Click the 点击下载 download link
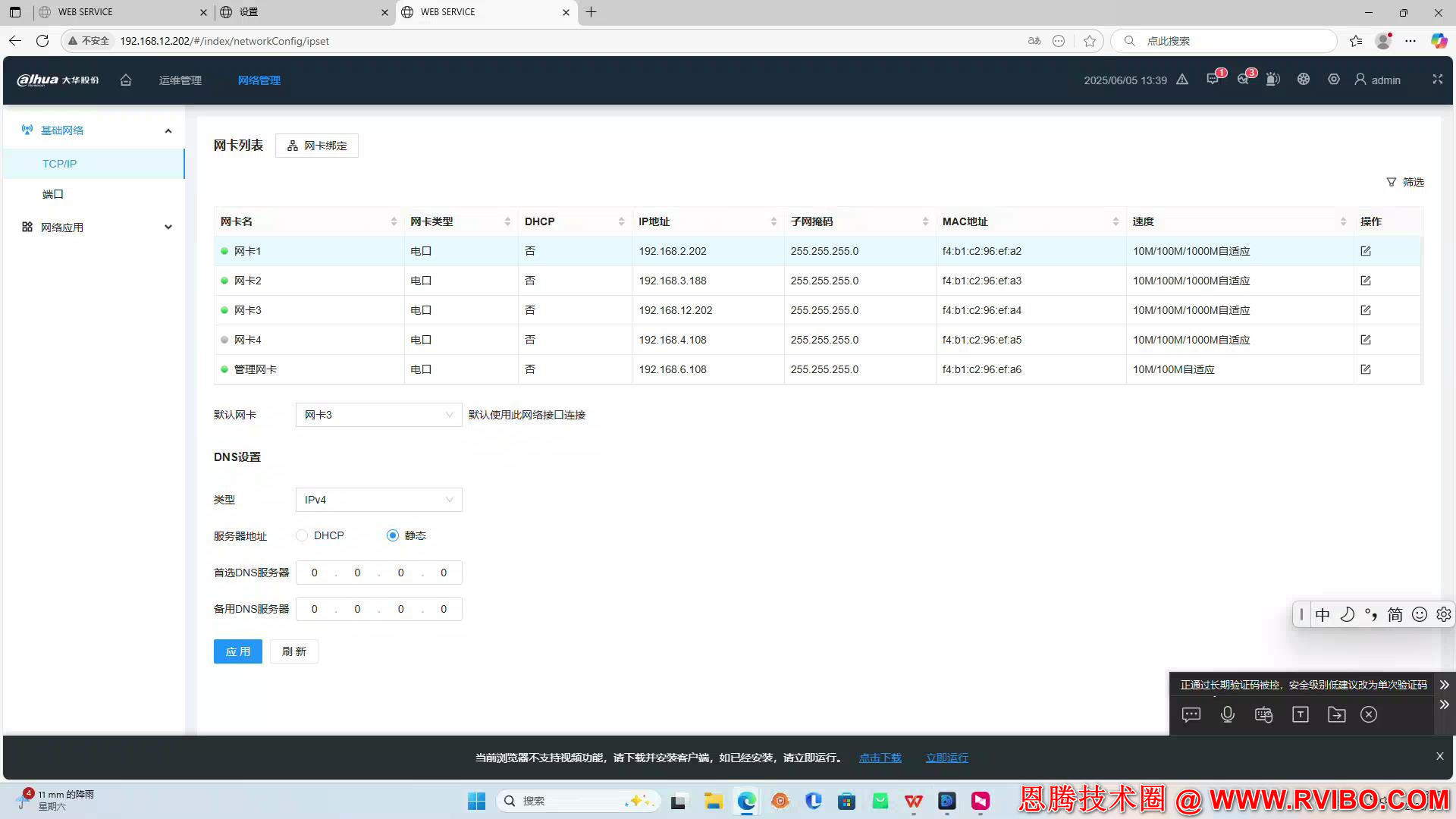 [880, 758]
